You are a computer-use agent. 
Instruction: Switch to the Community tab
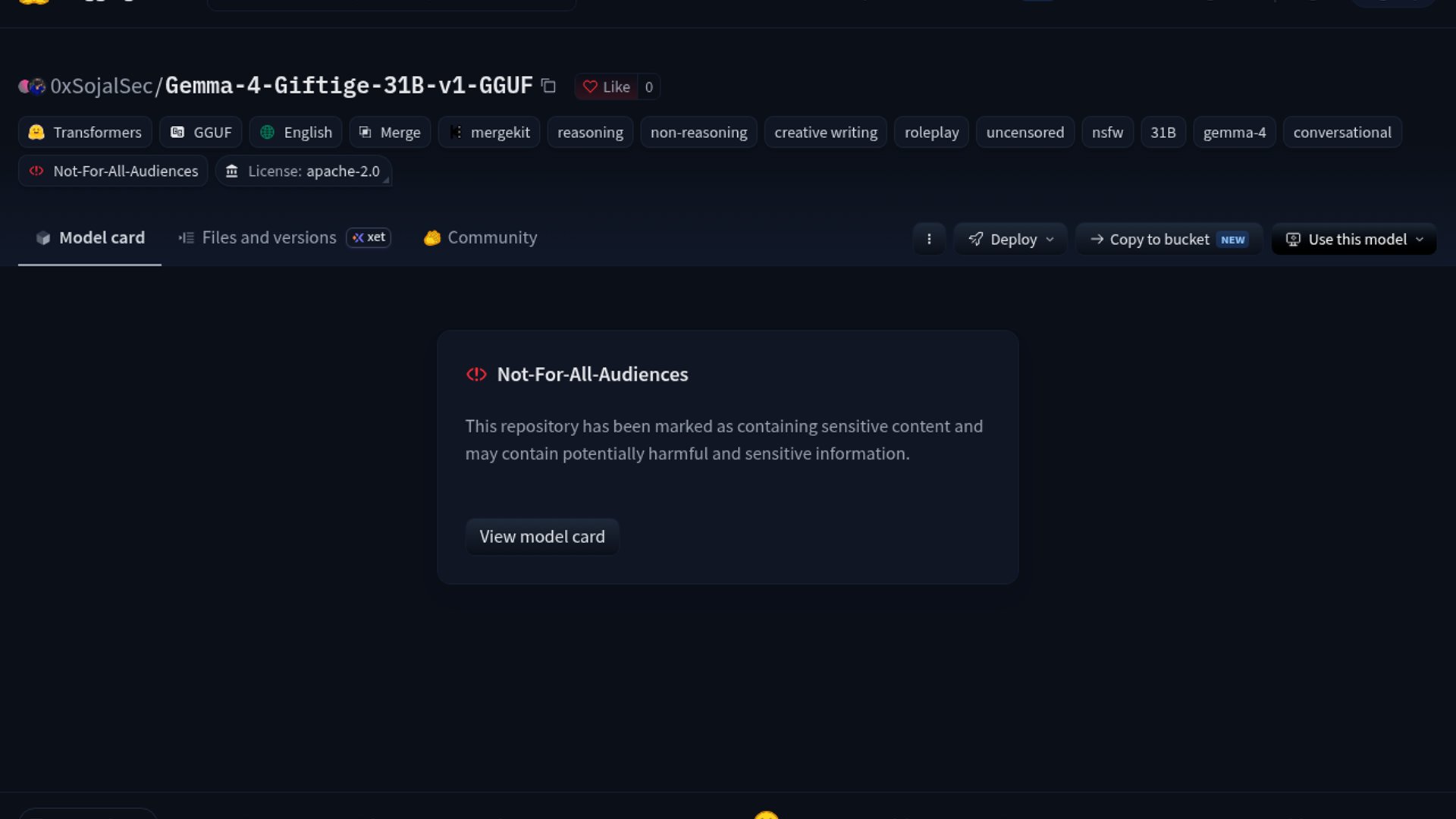click(480, 238)
